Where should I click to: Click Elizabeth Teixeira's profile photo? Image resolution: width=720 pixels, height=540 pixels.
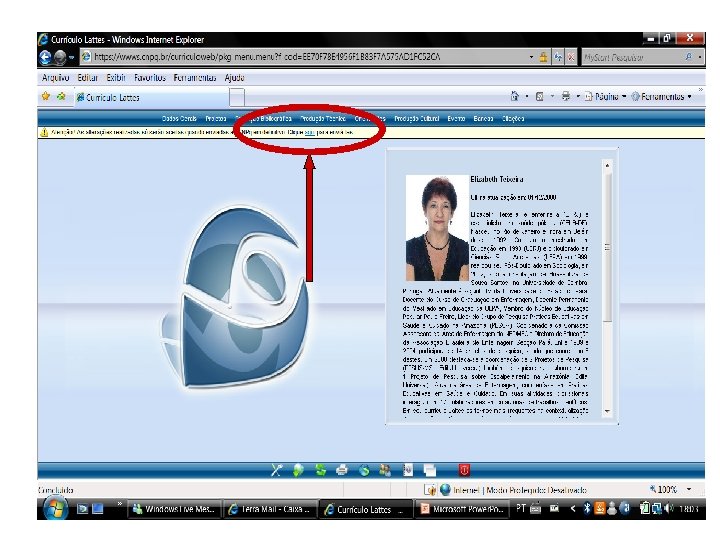[x=437, y=228]
